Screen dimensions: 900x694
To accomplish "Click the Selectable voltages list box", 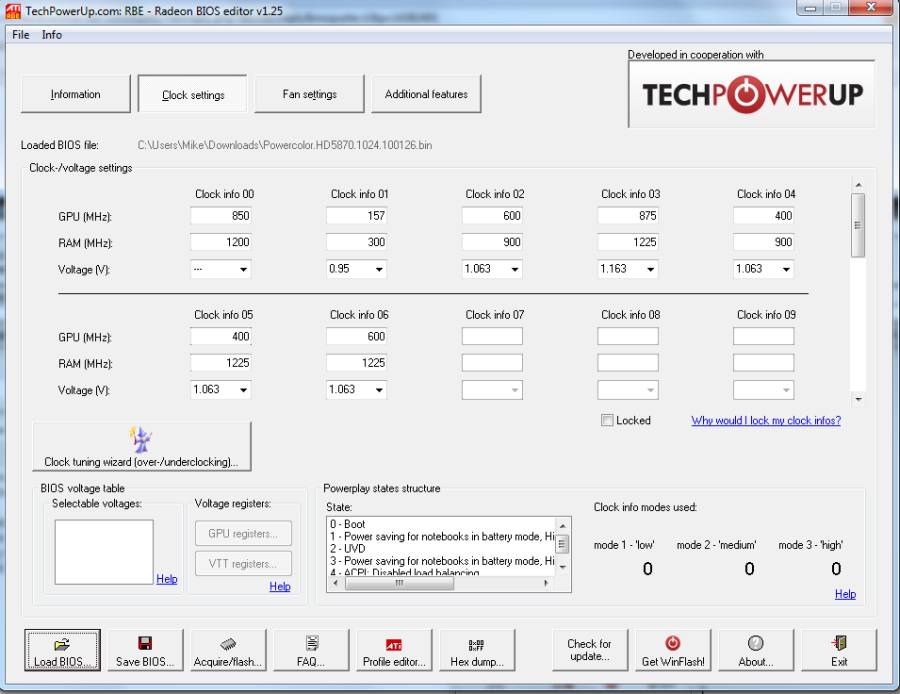I will 104,552.
